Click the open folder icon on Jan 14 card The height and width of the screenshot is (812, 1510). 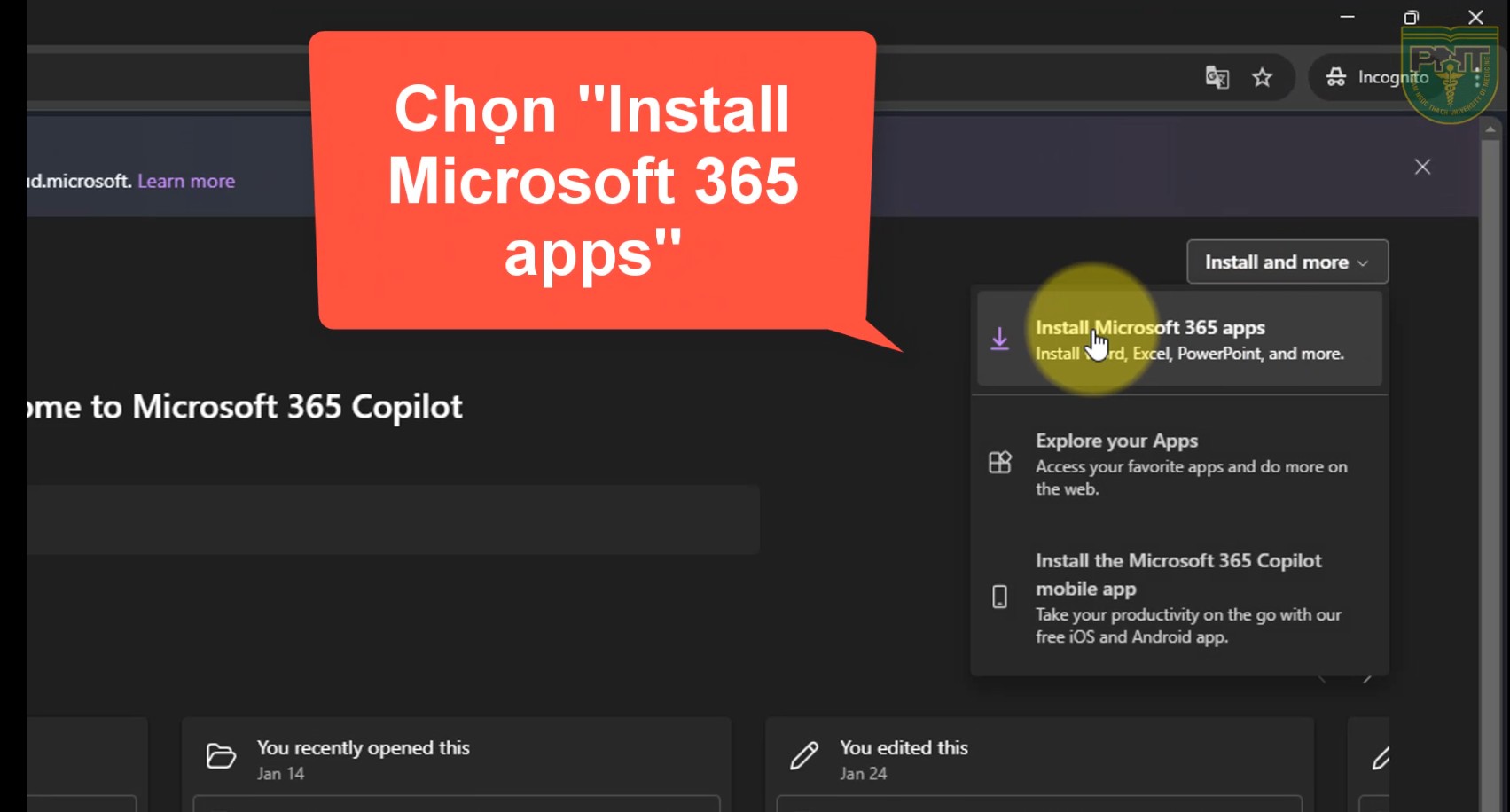(x=221, y=756)
